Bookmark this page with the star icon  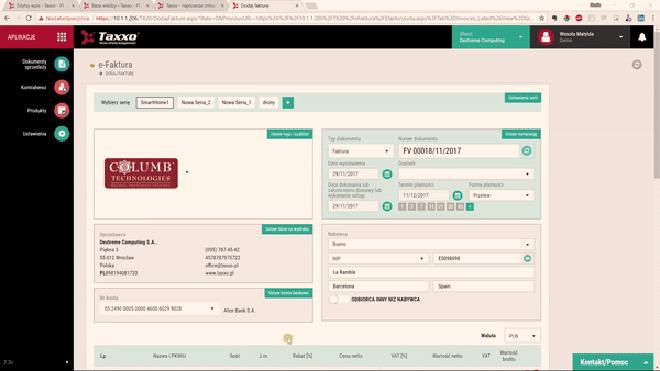(x=541, y=18)
